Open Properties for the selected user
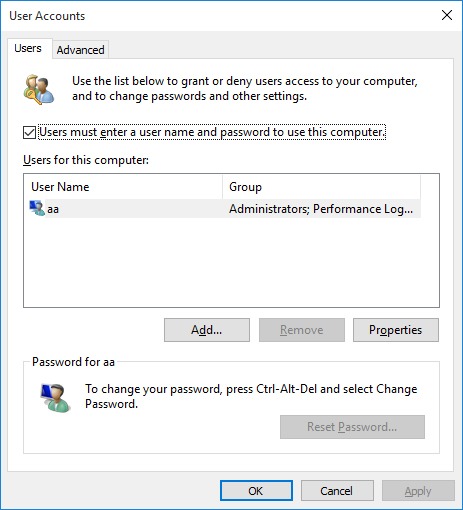463x510 pixels. [x=396, y=330]
